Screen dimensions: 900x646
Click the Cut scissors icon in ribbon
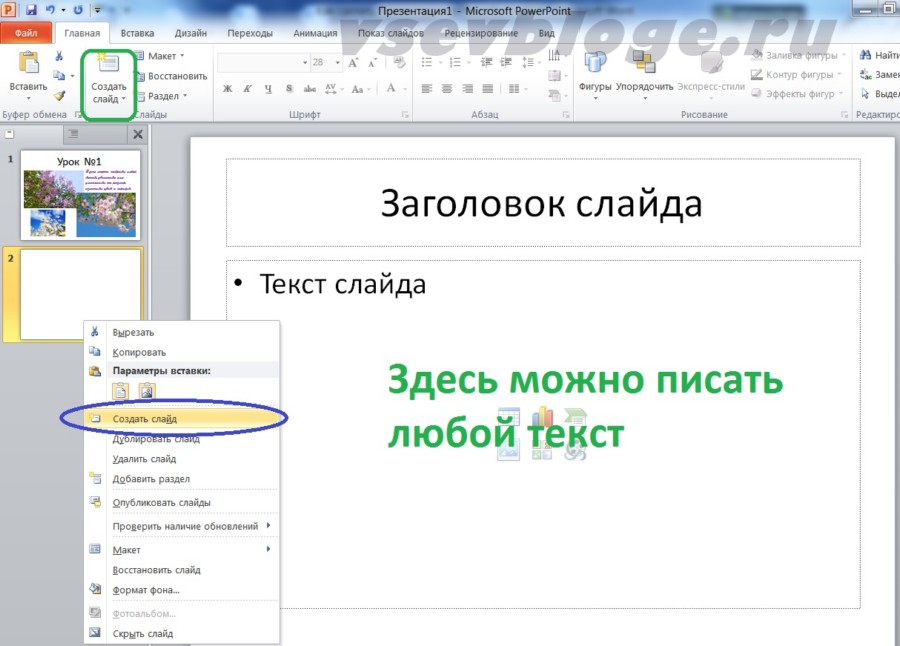coord(59,56)
